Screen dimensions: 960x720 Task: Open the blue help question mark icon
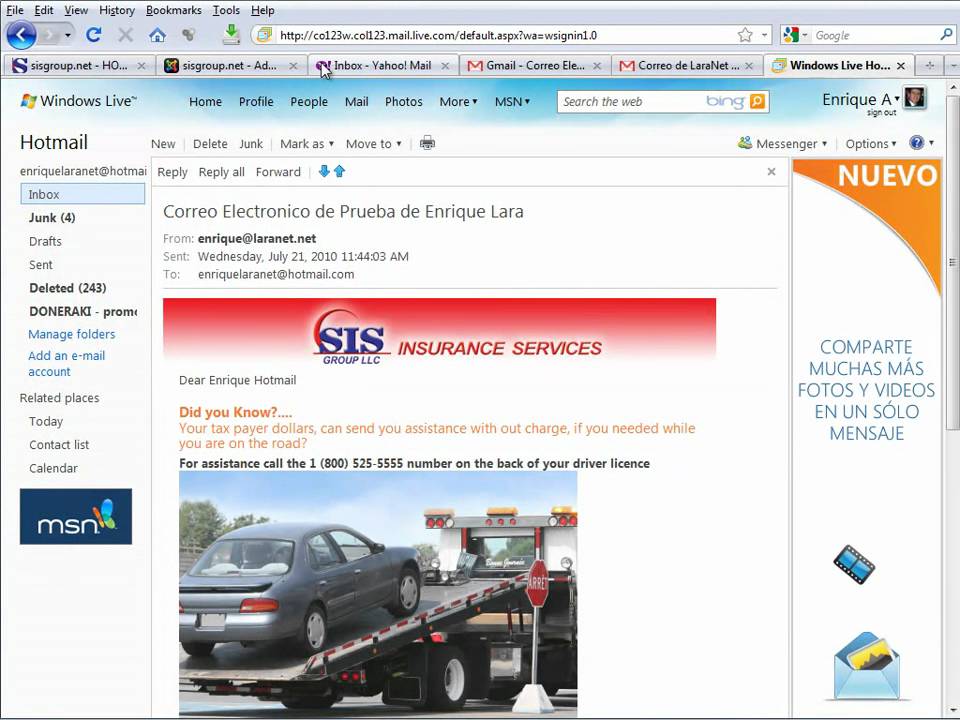[917, 143]
